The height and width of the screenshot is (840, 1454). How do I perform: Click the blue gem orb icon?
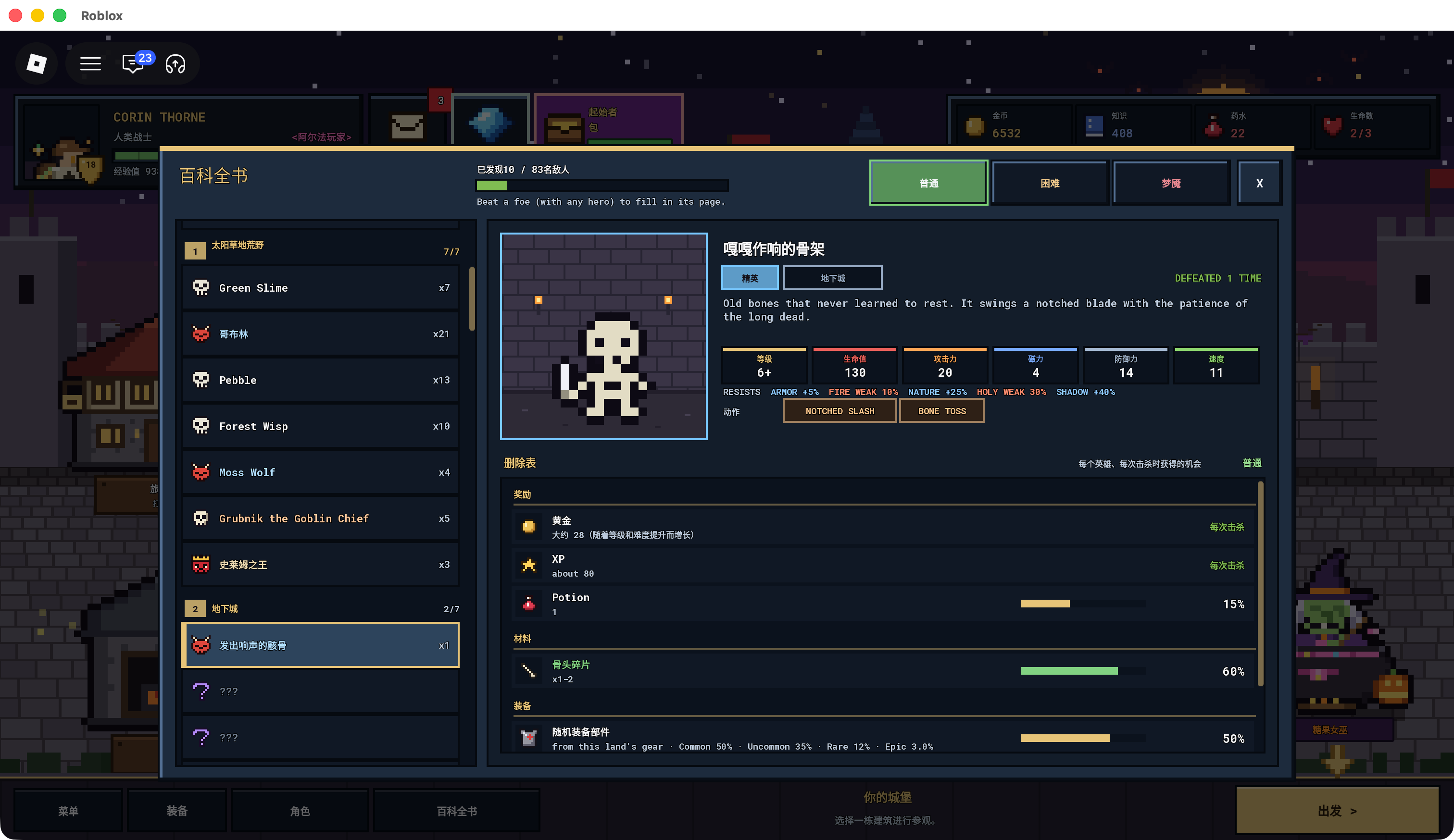[489, 124]
